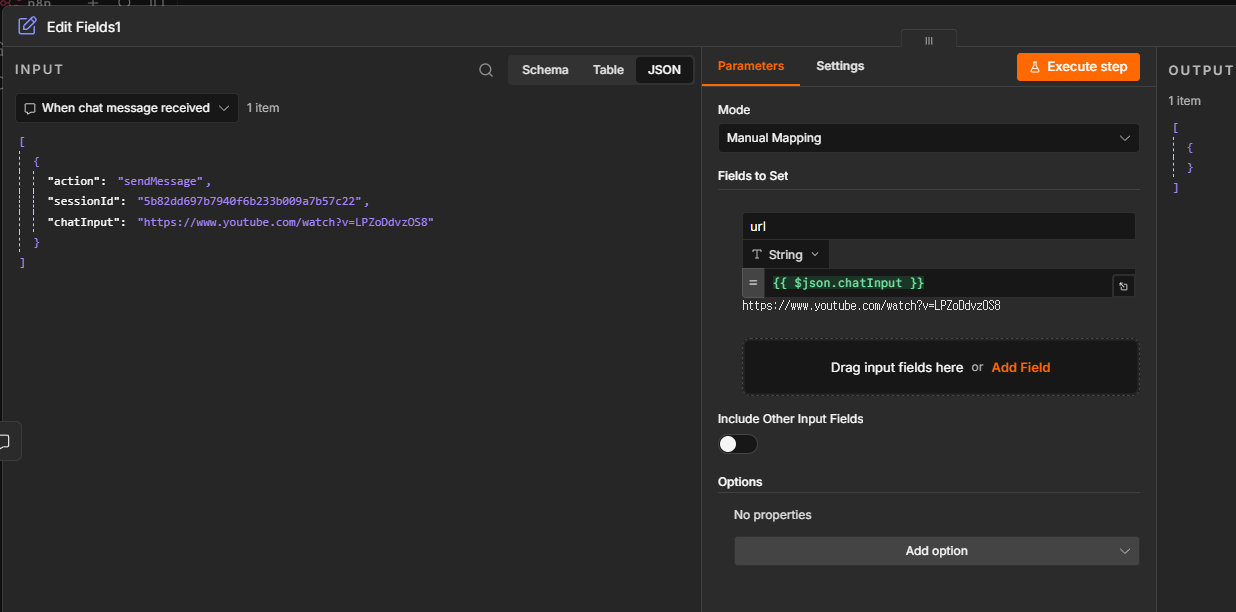The width and height of the screenshot is (1236, 612).
Task: Click chat icon in When chat message received
Action: coord(31,108)
